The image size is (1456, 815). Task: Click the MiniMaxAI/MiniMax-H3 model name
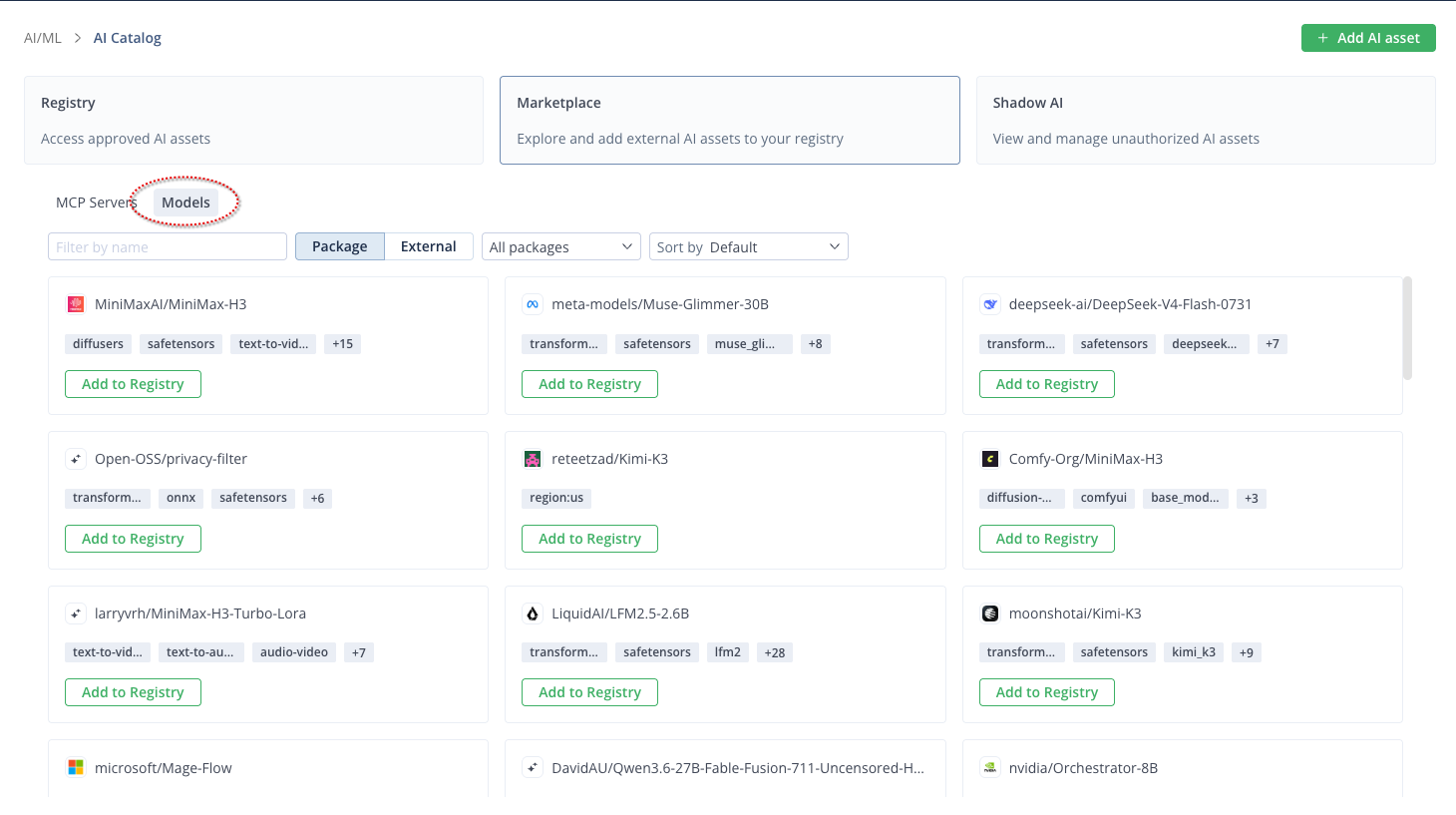click(x=171, y=304)
